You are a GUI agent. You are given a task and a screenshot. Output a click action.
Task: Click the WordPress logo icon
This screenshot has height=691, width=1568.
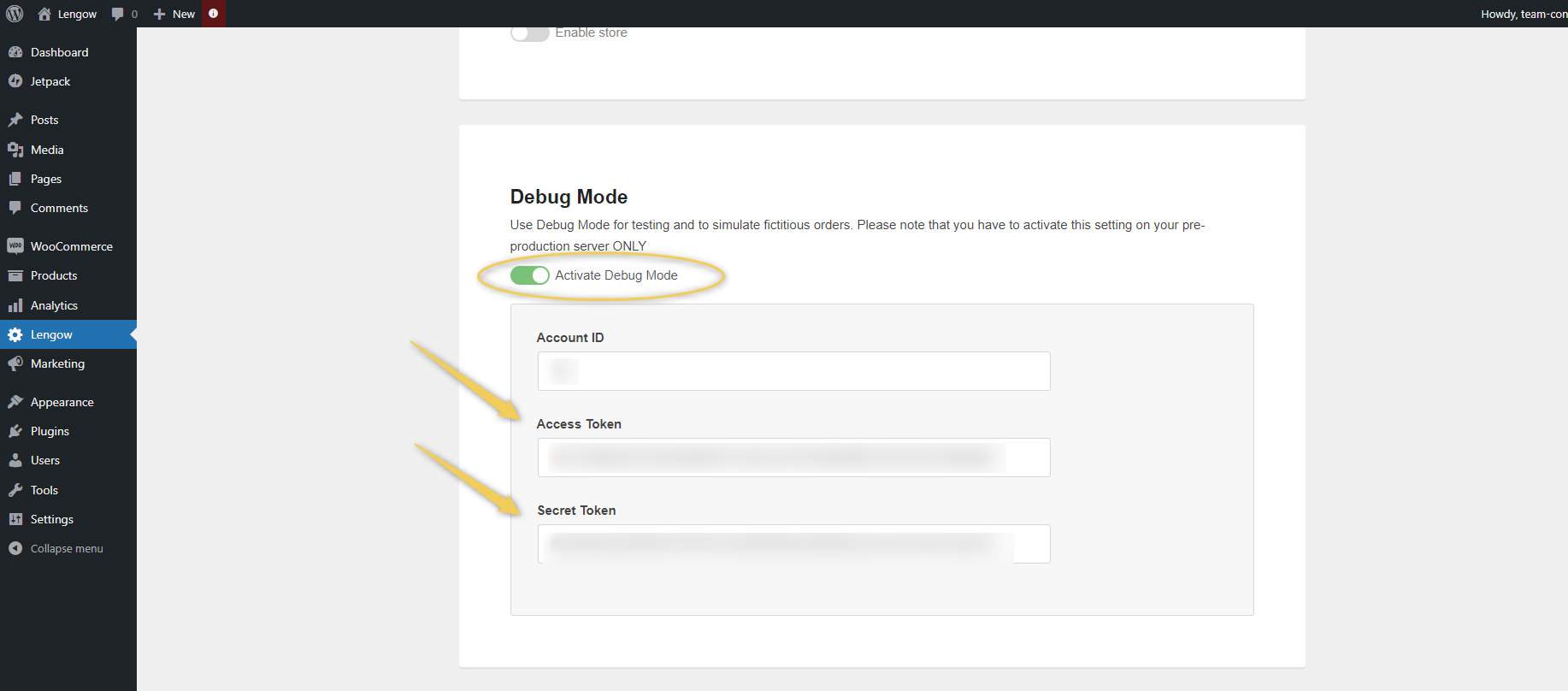(x=15, y=14)
